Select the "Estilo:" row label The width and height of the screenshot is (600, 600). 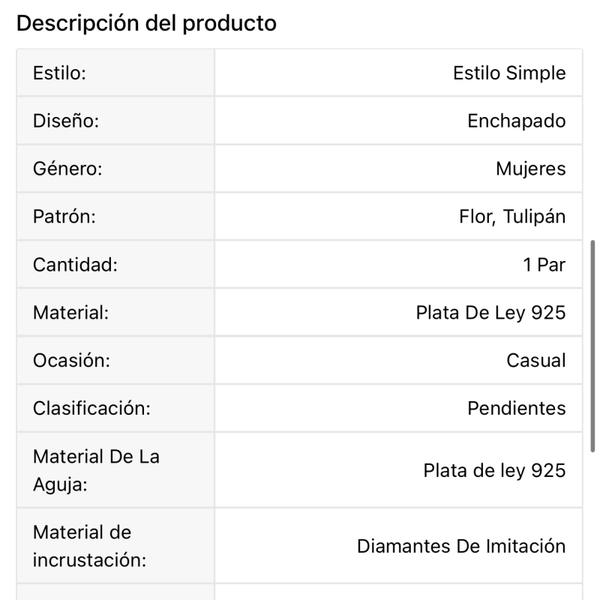pos(60,73)
